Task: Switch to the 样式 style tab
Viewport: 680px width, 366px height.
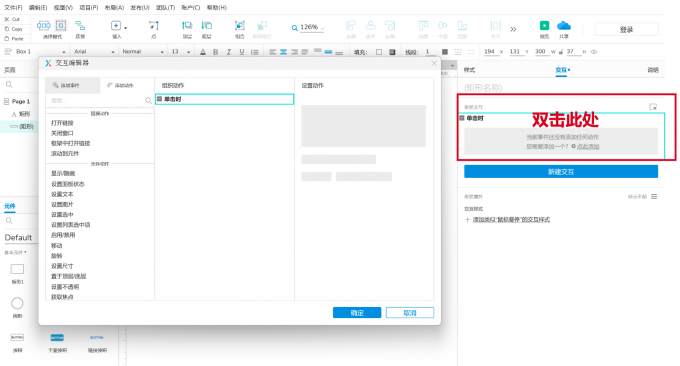Action: click(x=469, y=70)
